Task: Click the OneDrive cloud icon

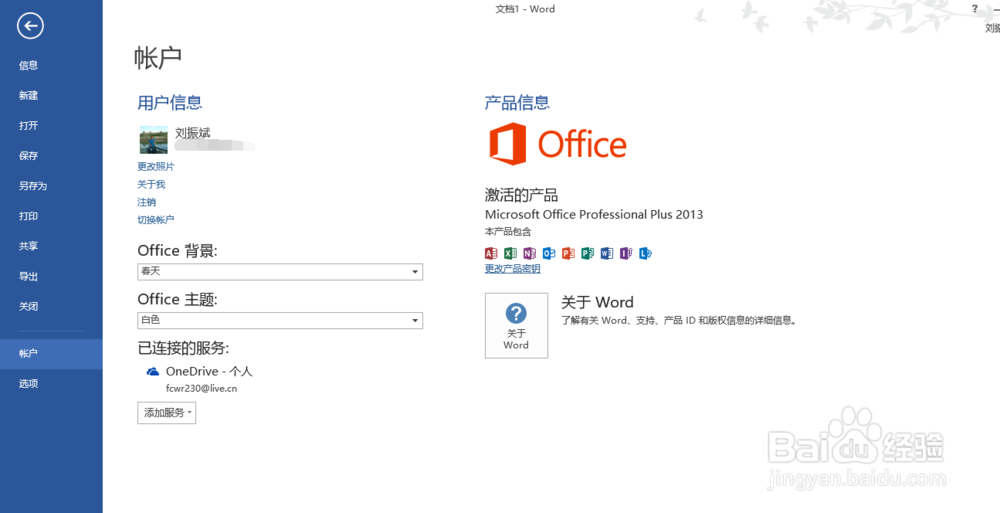Action: (x=153, y=371)
